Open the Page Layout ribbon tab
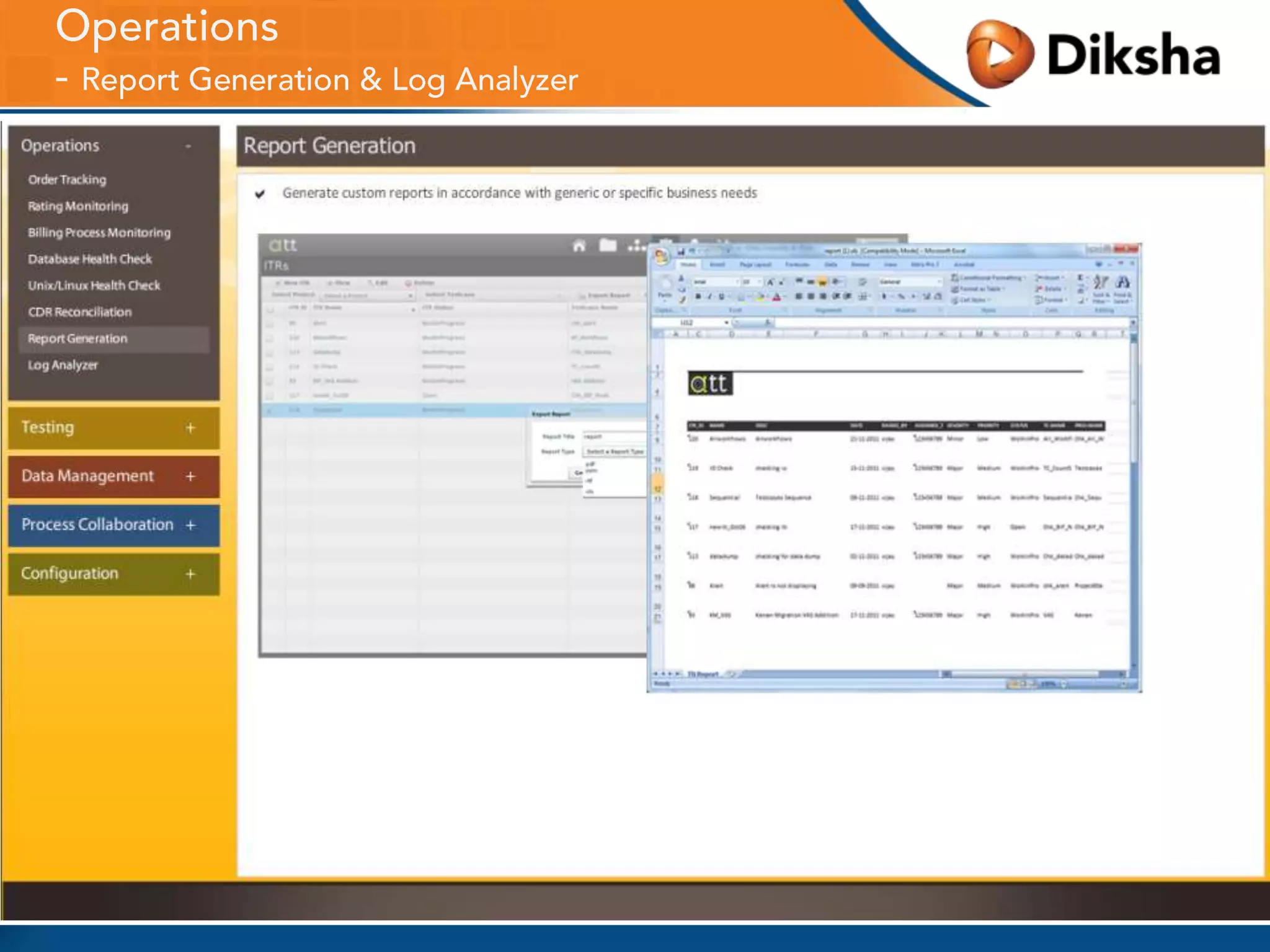This screenshot has height=952, width=1270. pyautogui.click(x=755, y=265)
